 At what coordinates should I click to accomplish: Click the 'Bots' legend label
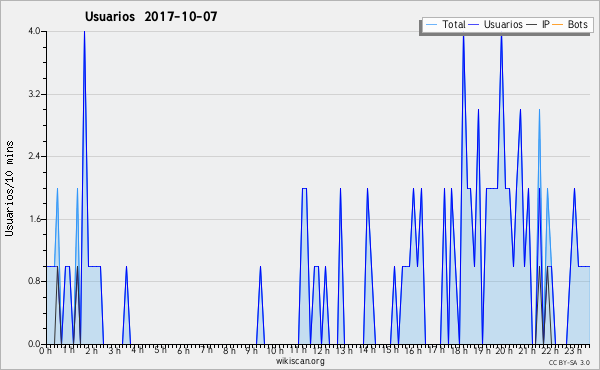pos(577,24)
